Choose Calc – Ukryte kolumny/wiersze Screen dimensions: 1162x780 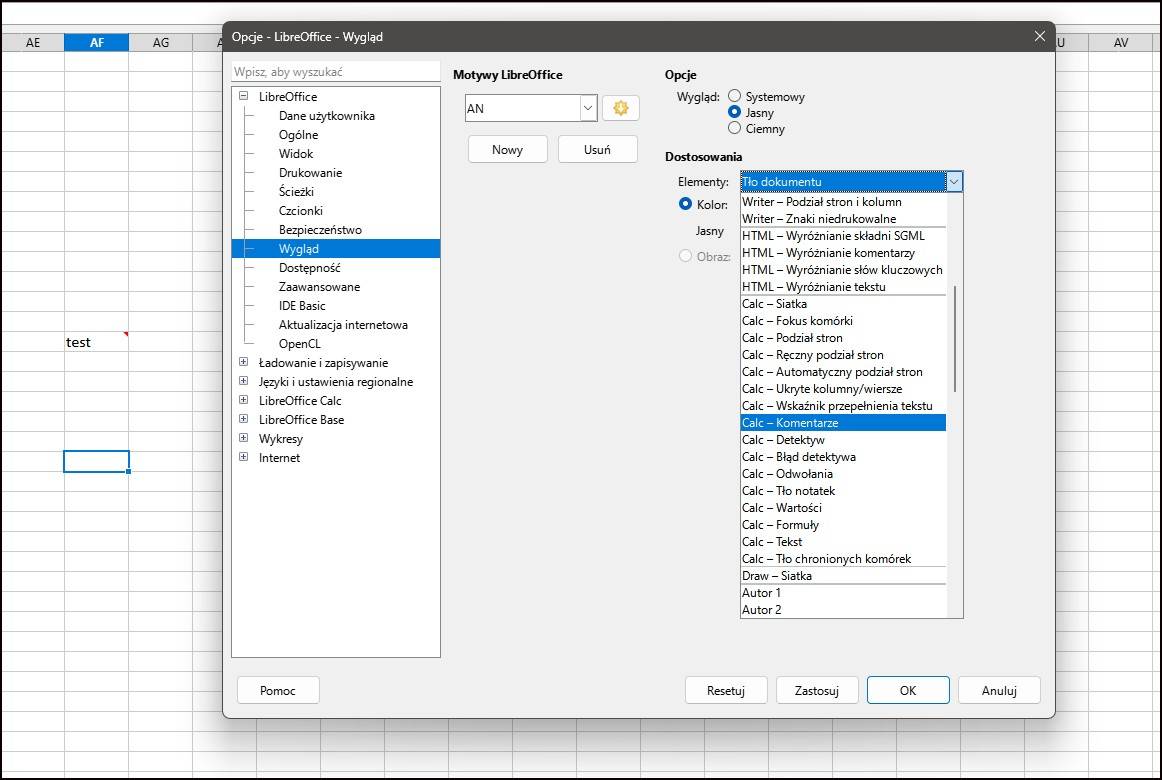pyautogui.click(x=843, y=389)
